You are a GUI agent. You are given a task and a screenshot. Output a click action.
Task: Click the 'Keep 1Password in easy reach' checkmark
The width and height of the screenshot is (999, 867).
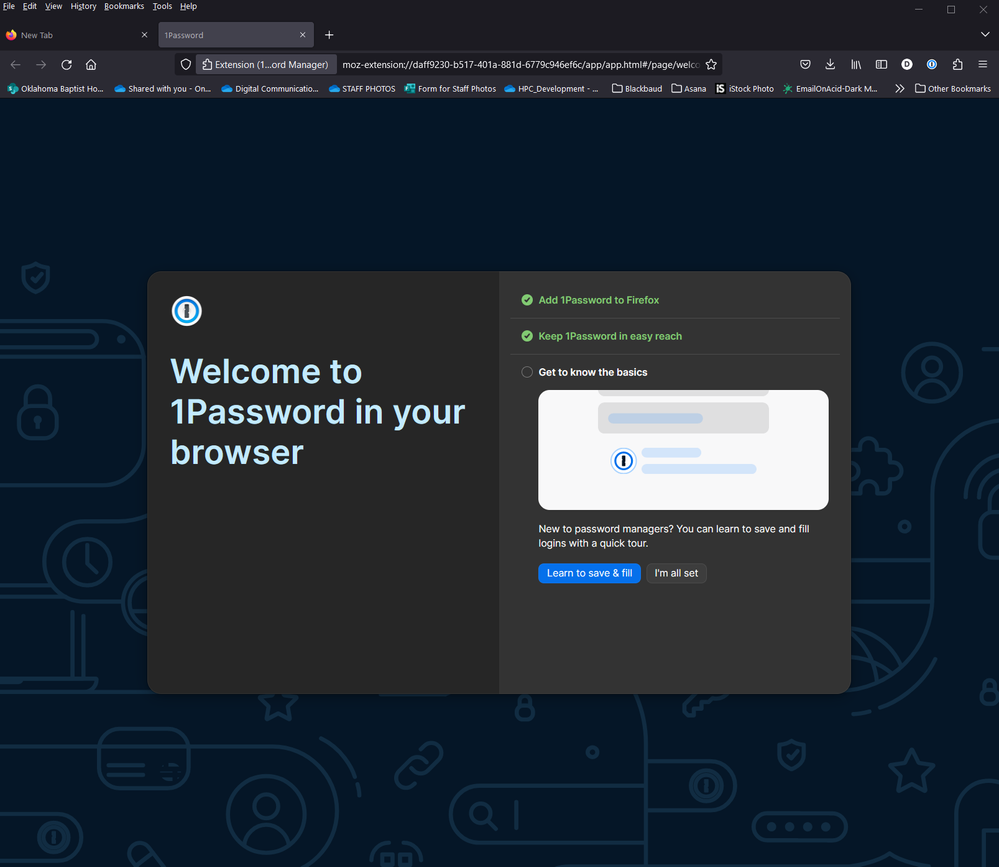527,336
